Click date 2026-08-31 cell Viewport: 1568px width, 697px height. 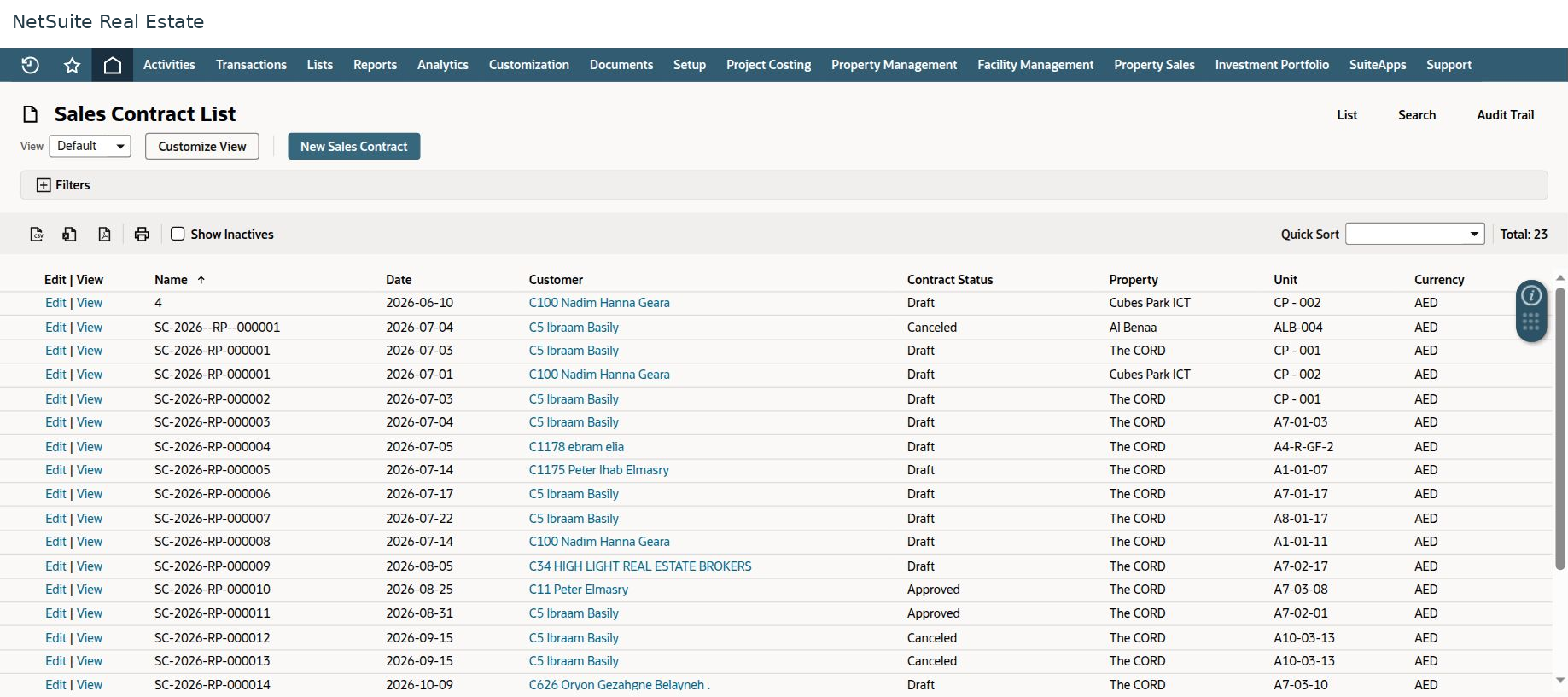[x=419, y=613]
